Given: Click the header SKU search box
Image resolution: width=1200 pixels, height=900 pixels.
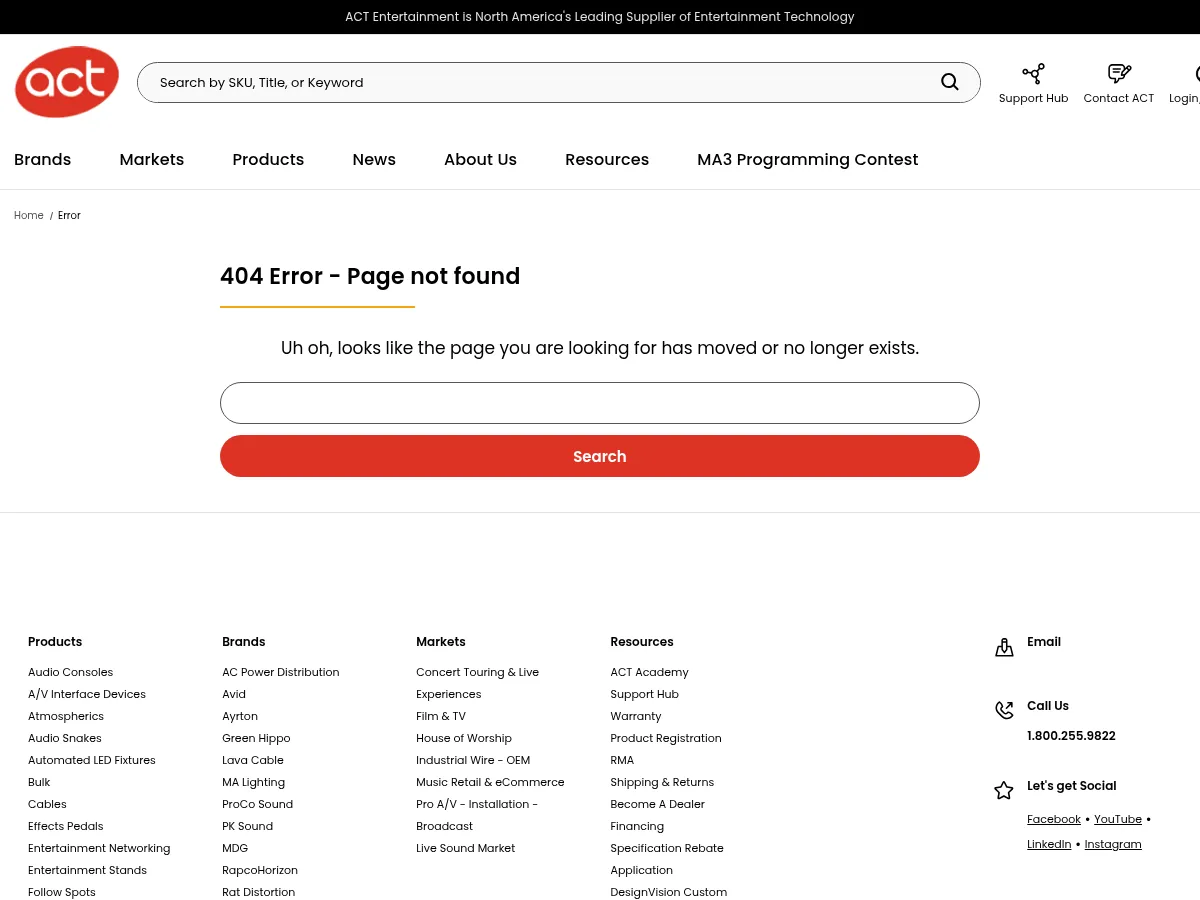Looking at the screenshot, I should click(x=540, y=83).
